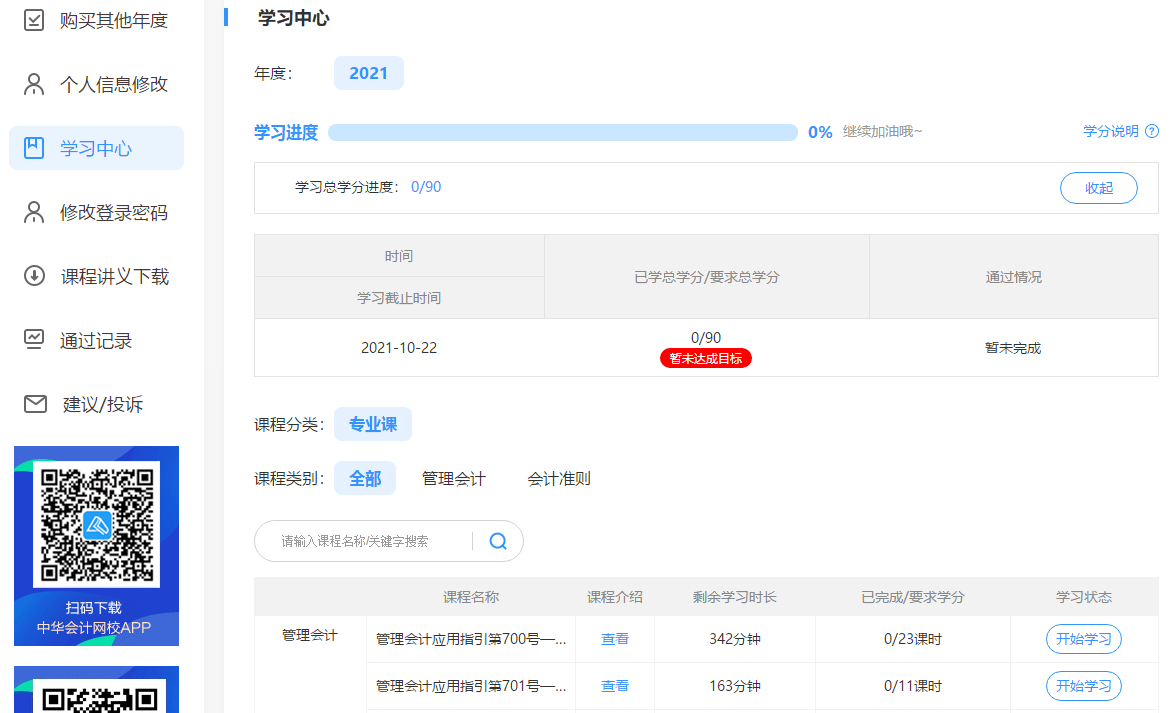Click the 时间 header cell
Screen dimensions: 1172x713
[399, 256]
